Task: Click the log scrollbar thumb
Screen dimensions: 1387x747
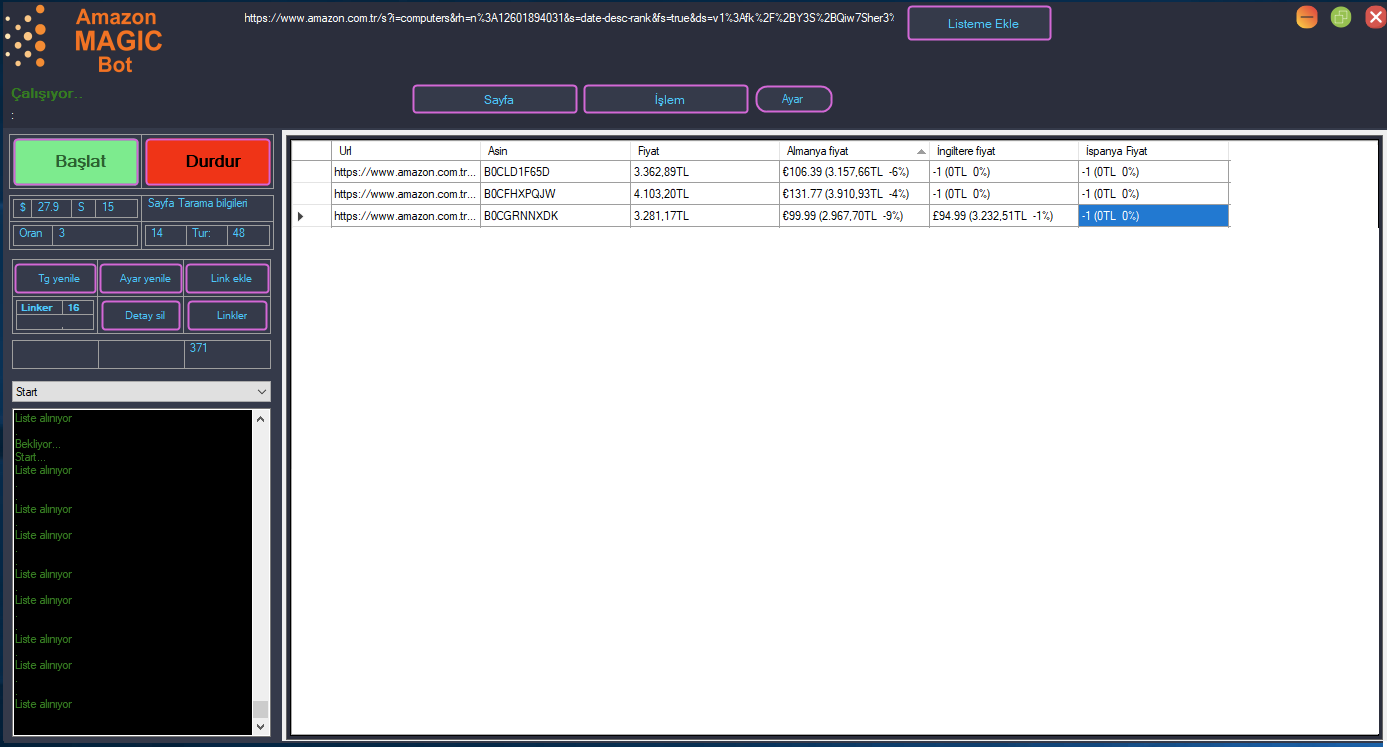Action: pyautogui.click(x=261, y=709)
